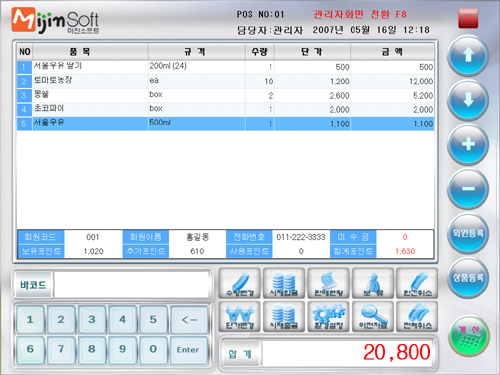Switch to admin screen via 관리자화면 전환 F8
This screenshot has width=500, height=375.
coord(360,14)
